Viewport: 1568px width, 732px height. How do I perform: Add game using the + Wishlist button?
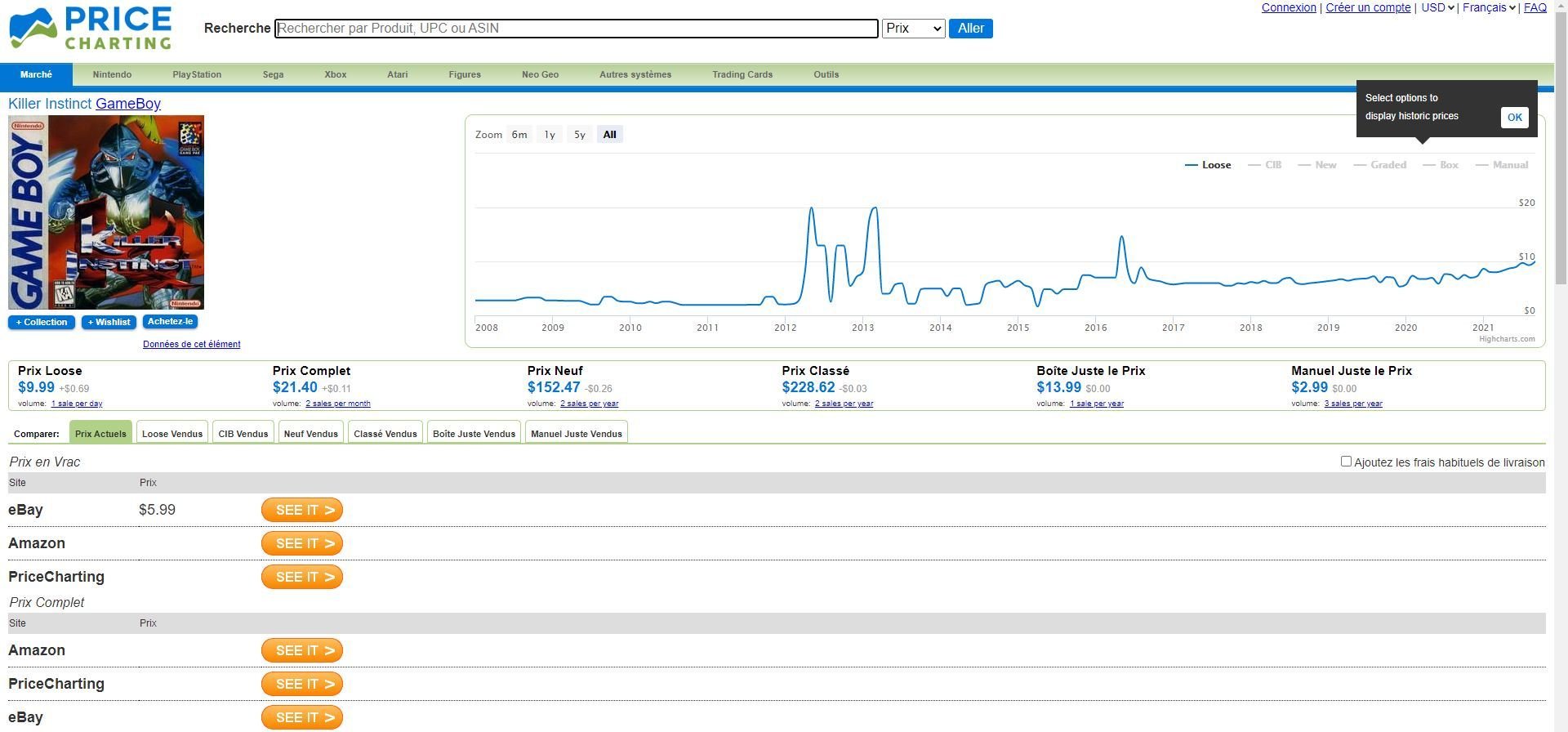tap(109, 323)
